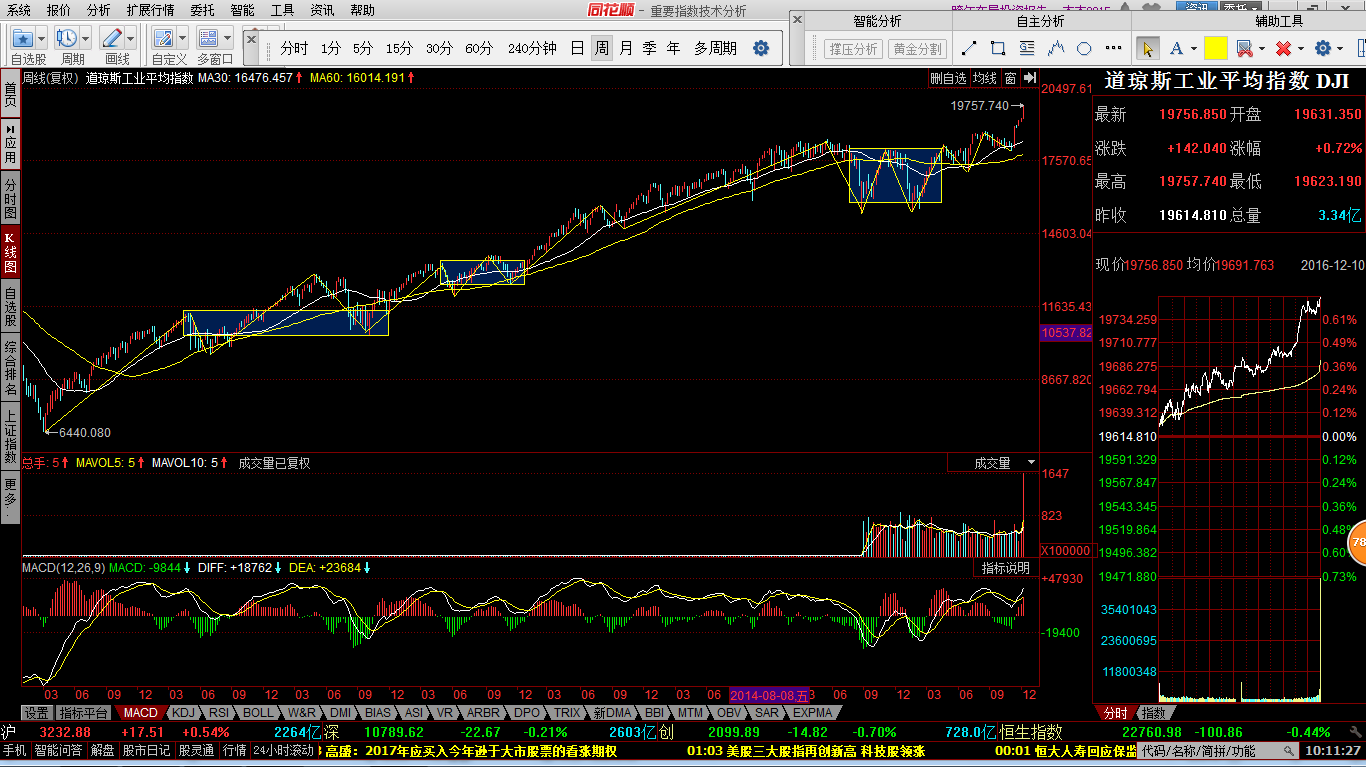Click the red X delete drawings icon
This screenshot has width=1366, height=767.
tap(1283, 48)
